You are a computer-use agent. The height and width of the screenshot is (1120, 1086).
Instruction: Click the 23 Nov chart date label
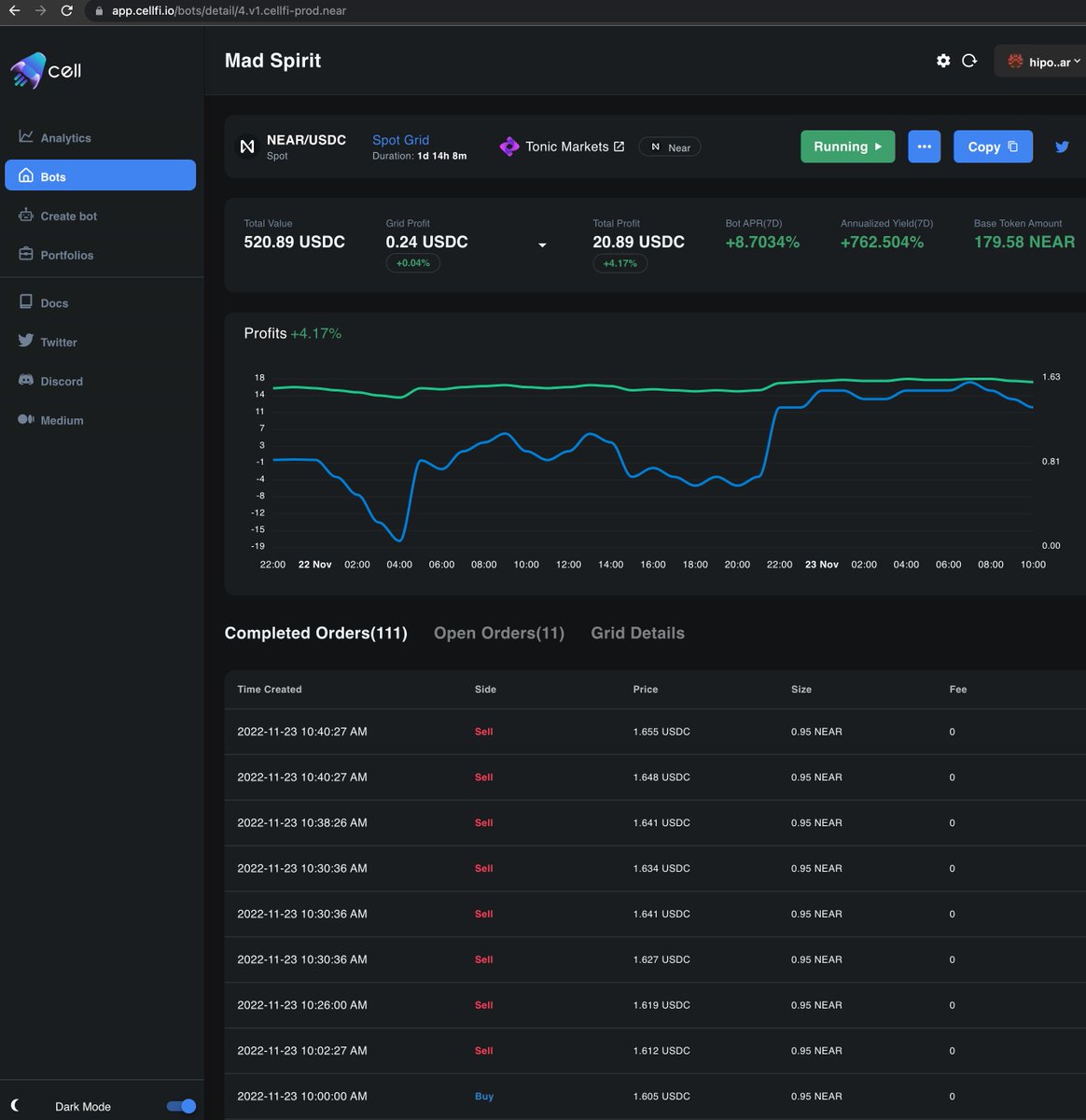[821, 565]
